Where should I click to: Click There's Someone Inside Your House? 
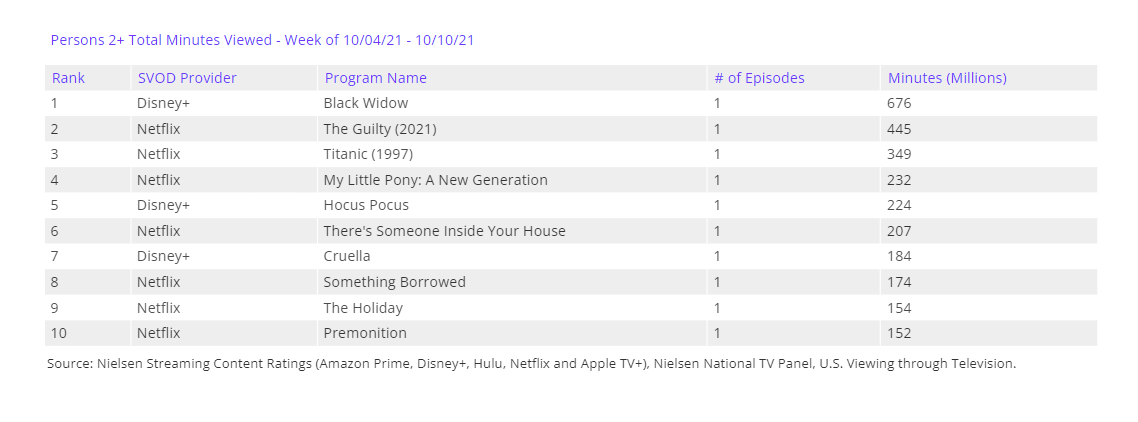click(444, 231)
